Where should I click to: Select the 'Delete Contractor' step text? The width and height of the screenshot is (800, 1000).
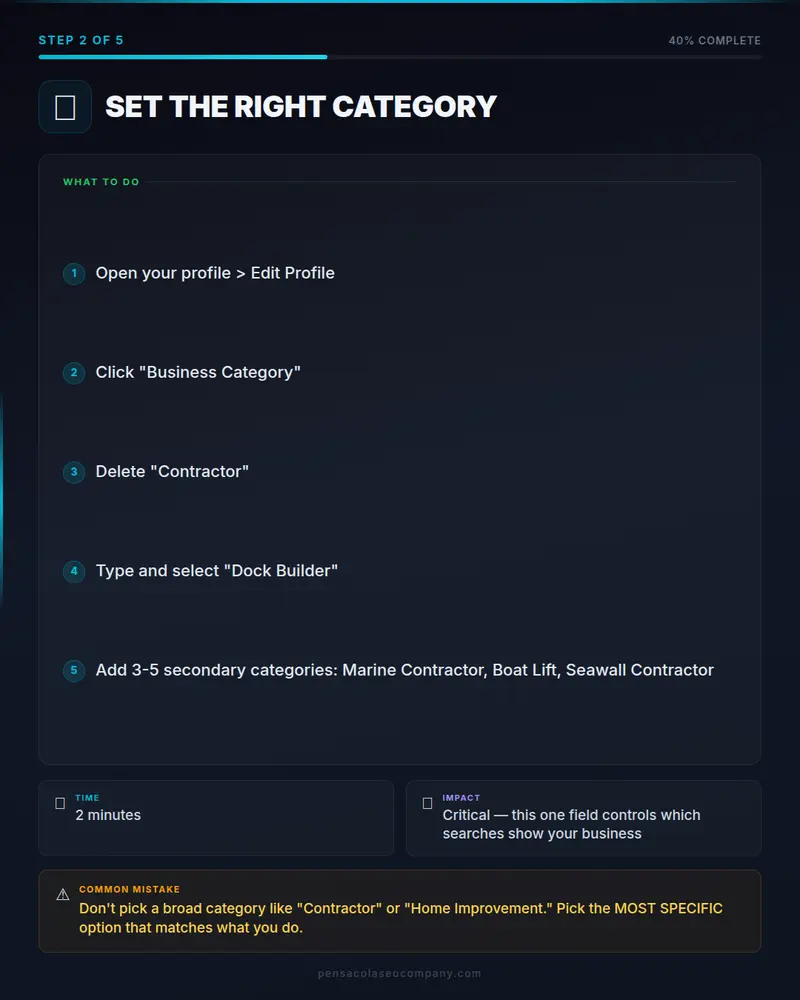pos(172,471)
